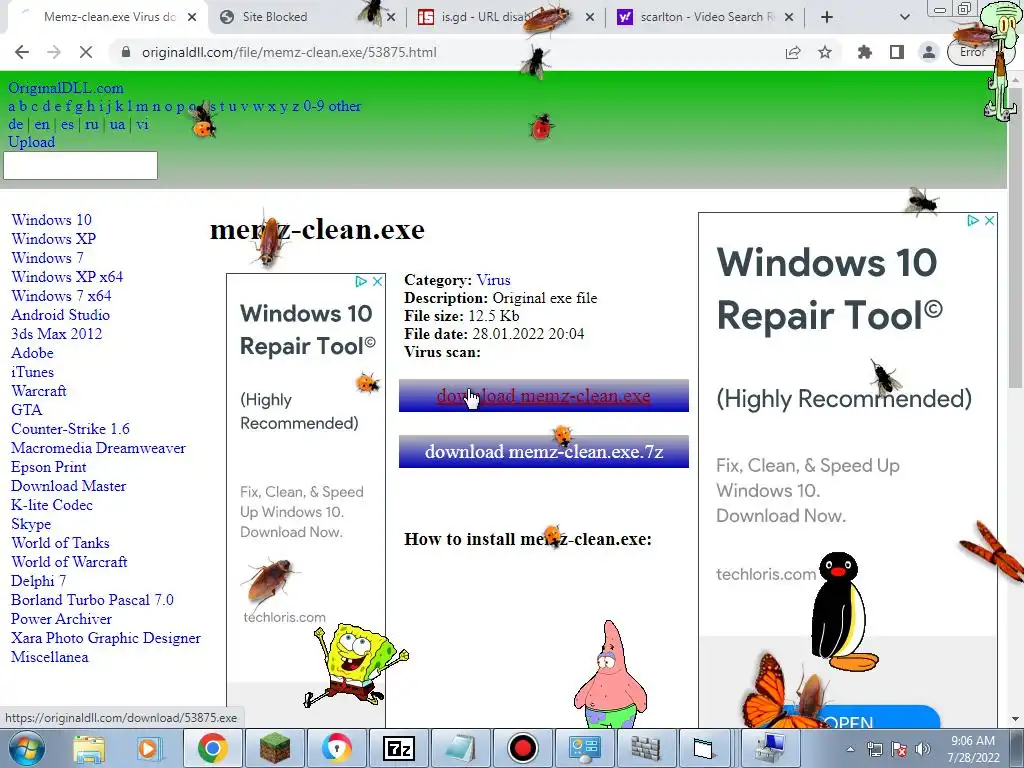Open Google Chrome taskbar icon
Viewport: 1024px width, 768px height.
[x=212, y=748]
